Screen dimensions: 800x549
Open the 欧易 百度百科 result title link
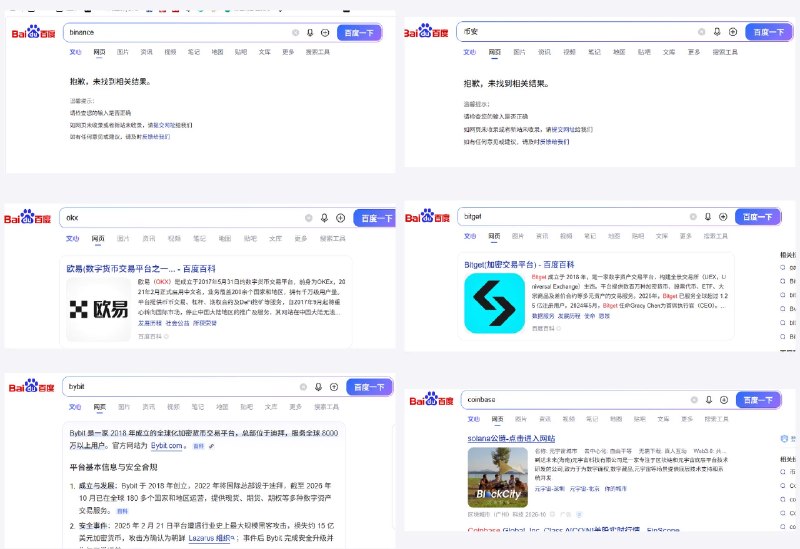(141, 268)
